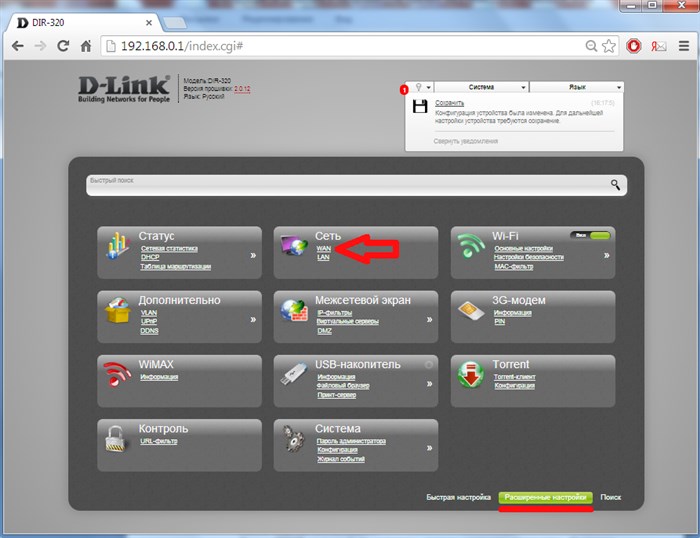This screenshot has width=700, height=538.
Task: Switch to Поиск mode
Action: click(x=611, y=497)
